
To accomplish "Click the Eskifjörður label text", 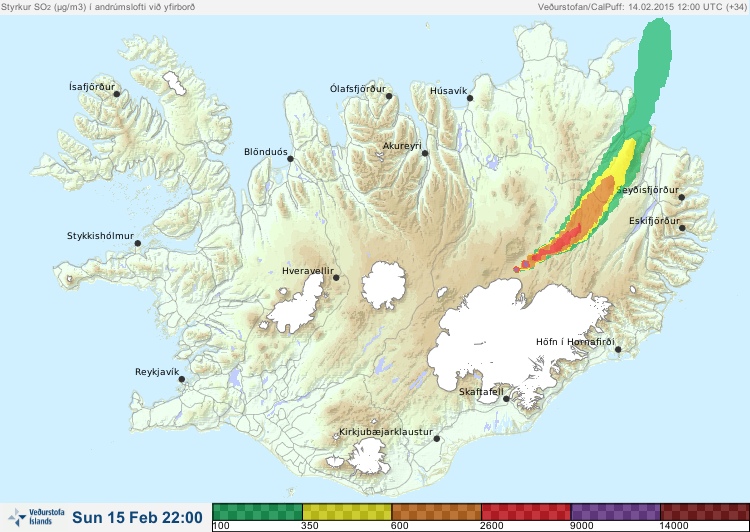I will coord(654,221).
